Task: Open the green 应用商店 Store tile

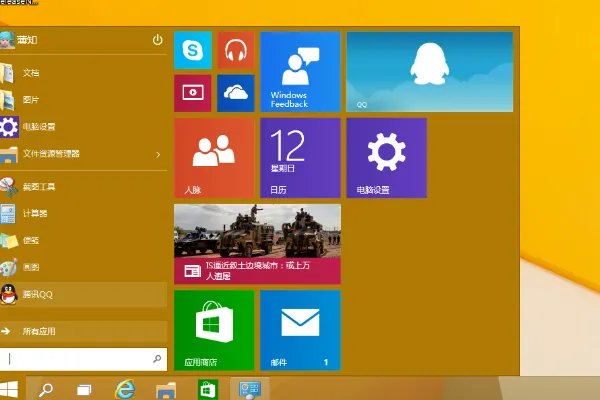Action: (x=214, y=330)
